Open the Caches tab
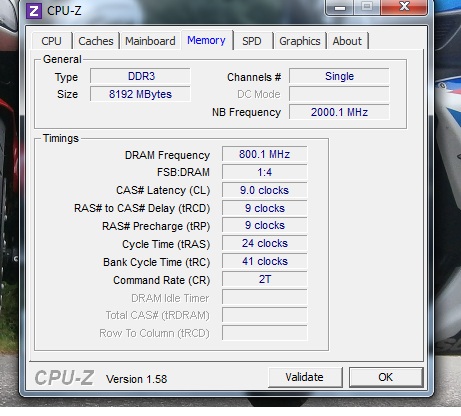 [96, 41]
